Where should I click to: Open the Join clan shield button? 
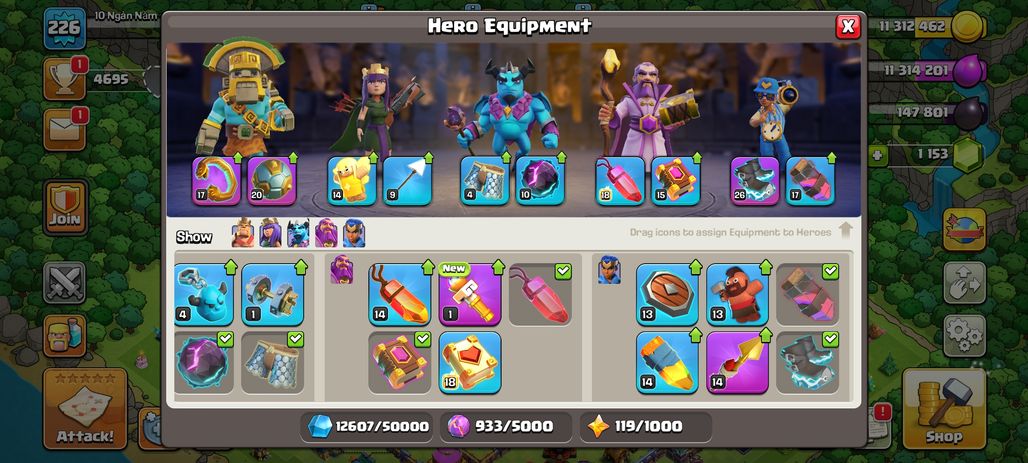[x=66, y=207]
